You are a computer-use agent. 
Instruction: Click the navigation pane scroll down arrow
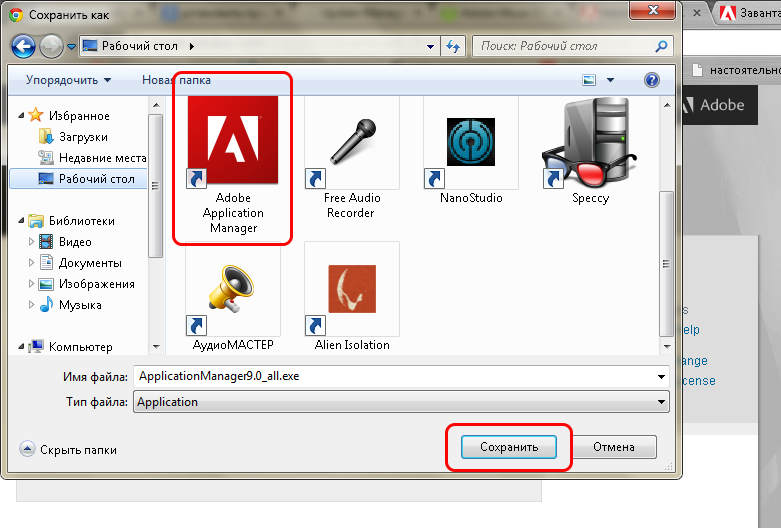(155, 346)
